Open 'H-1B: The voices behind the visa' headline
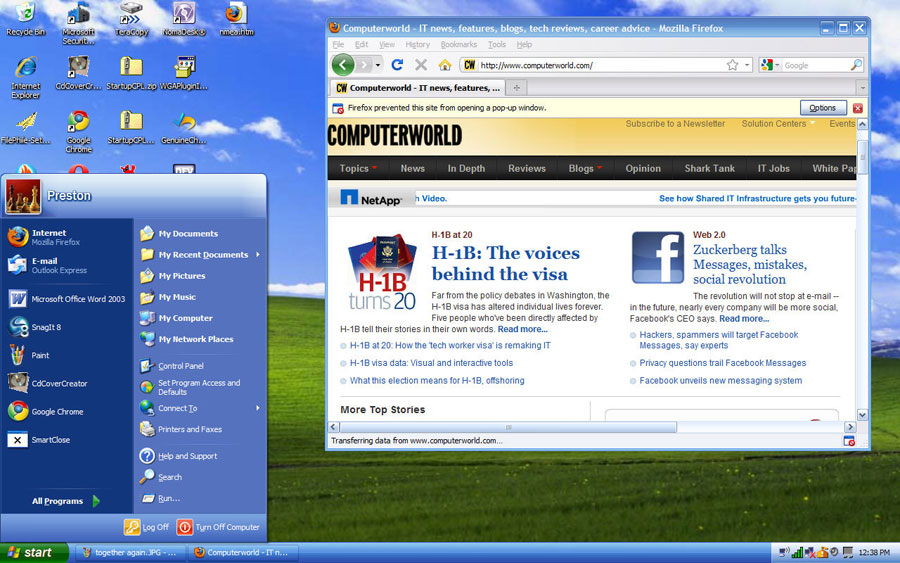Viewport: 900px width, 563px height. [x=505, y=263]
